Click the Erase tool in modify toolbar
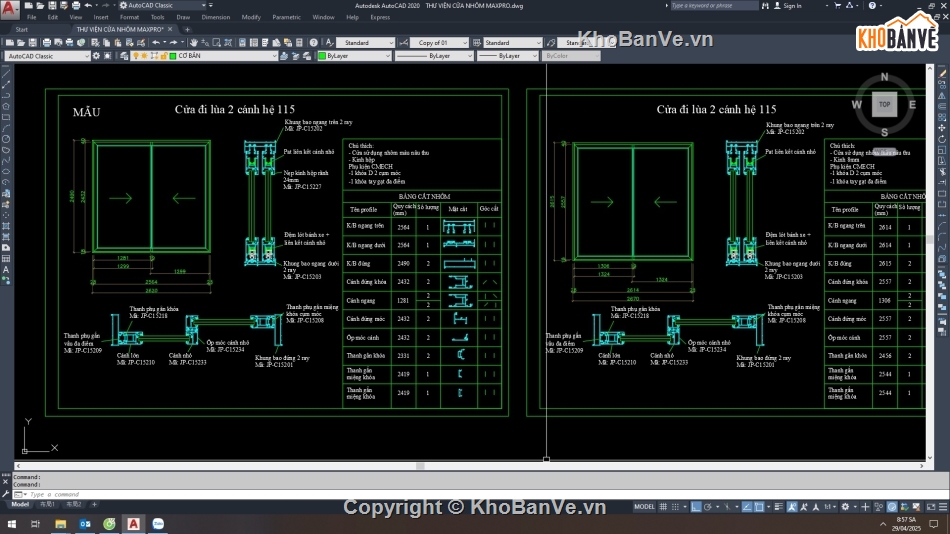The width and height of the screenshot is (950, 534). pyautogui.click(x=942, y=74)
